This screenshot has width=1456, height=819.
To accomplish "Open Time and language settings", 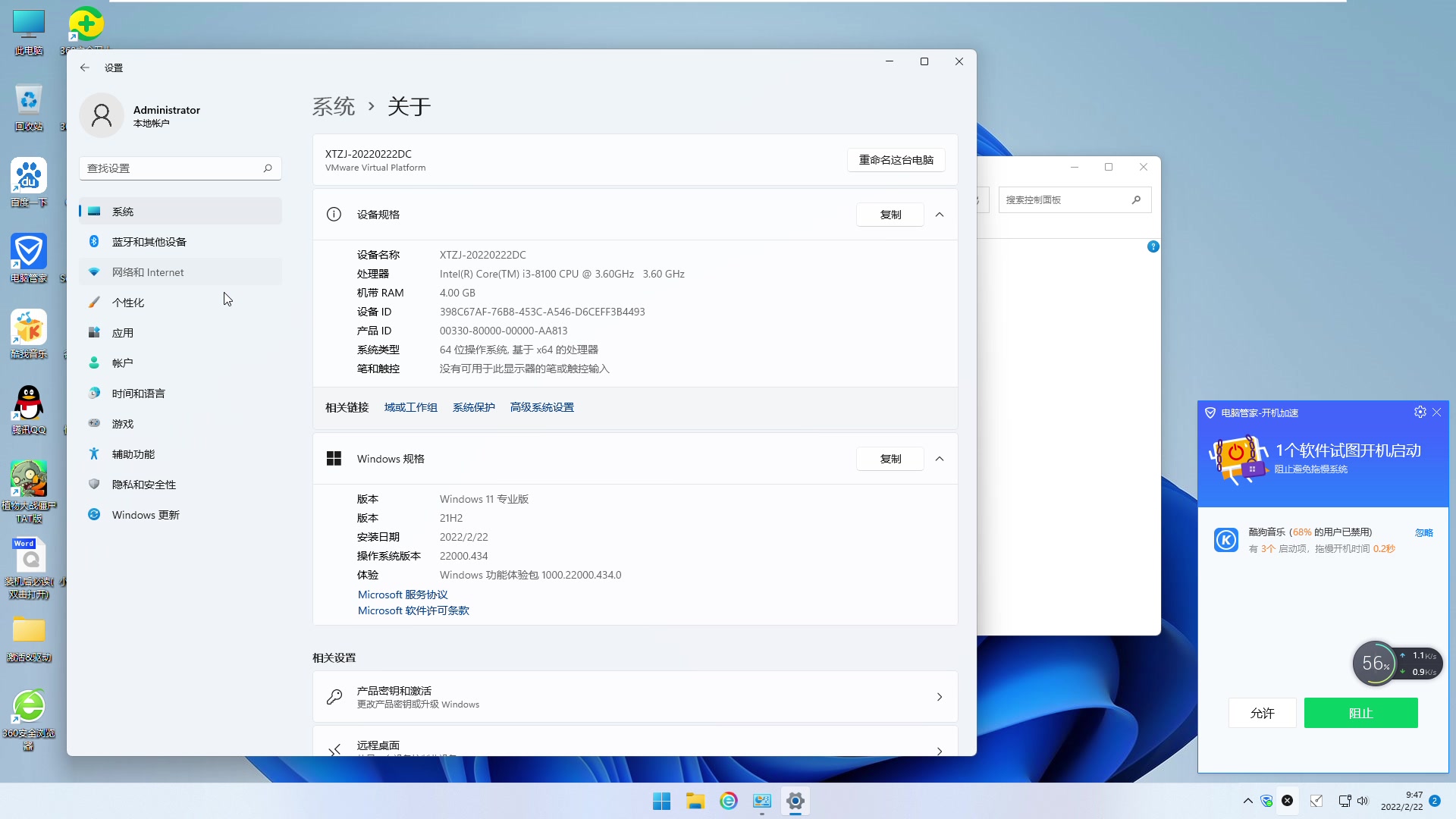I will tap(180, 394).
